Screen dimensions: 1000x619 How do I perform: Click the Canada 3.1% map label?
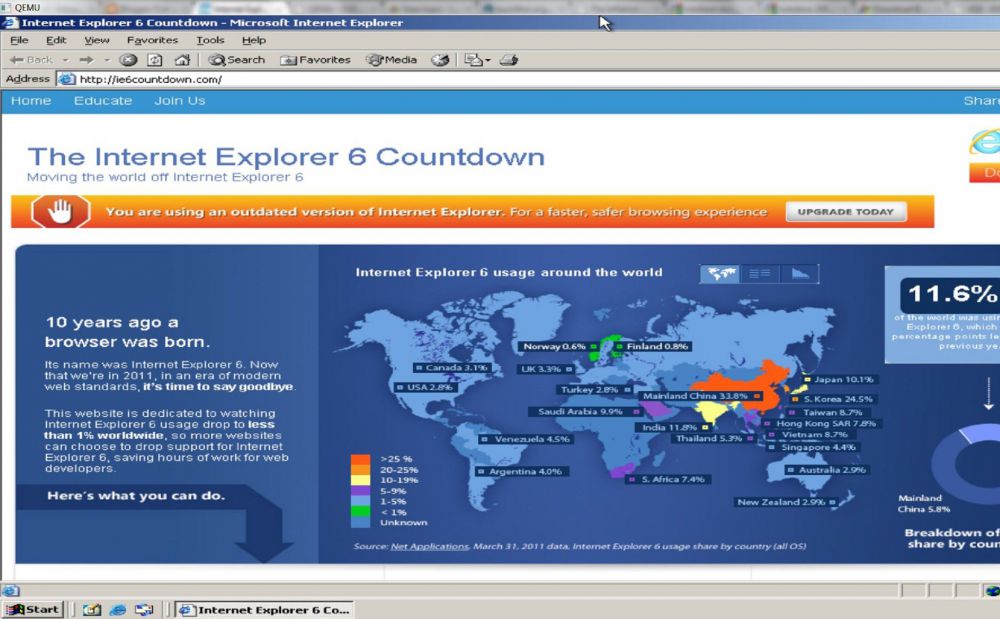coord(451,368)
